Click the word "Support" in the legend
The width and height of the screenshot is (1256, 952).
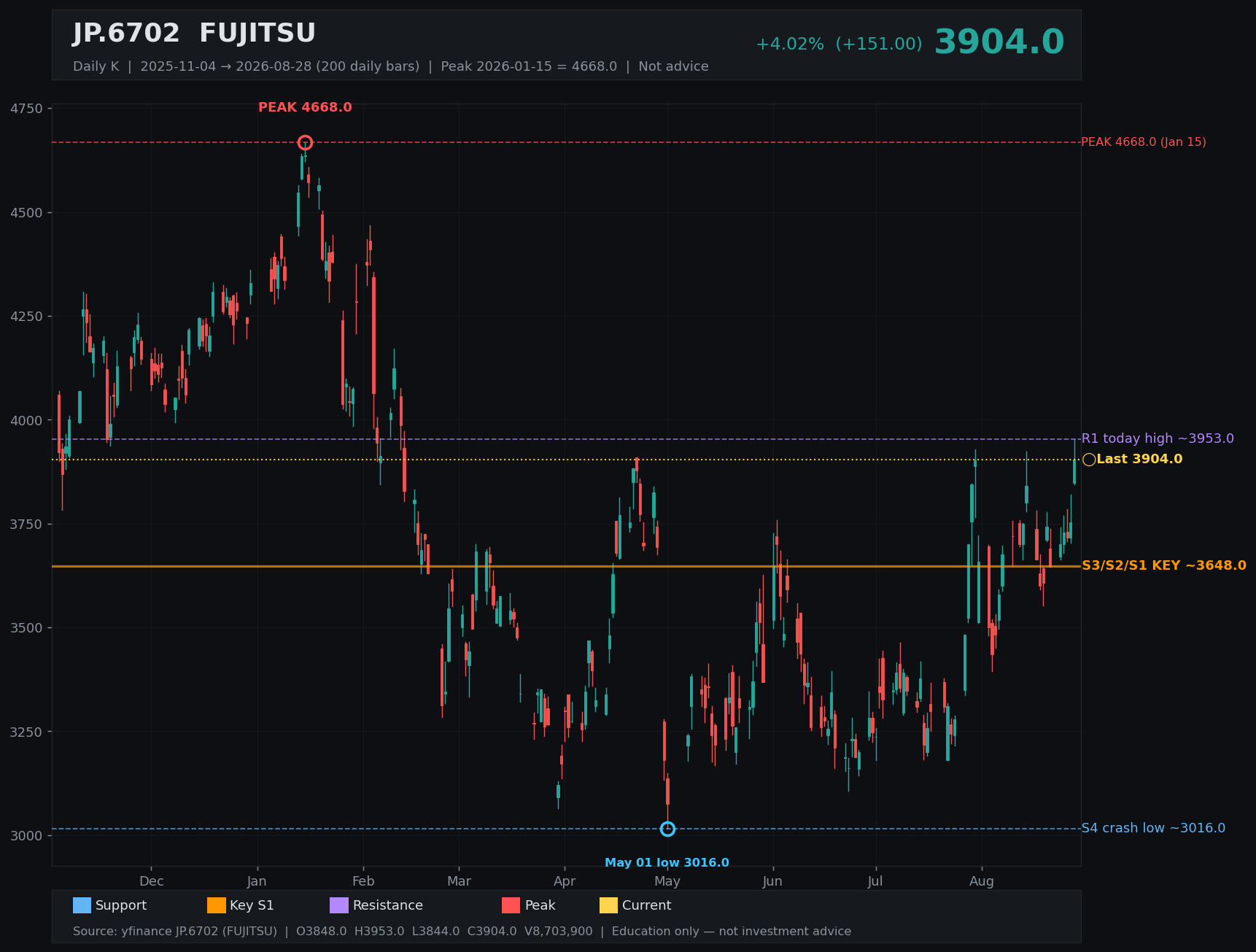(x=121, y=905)
